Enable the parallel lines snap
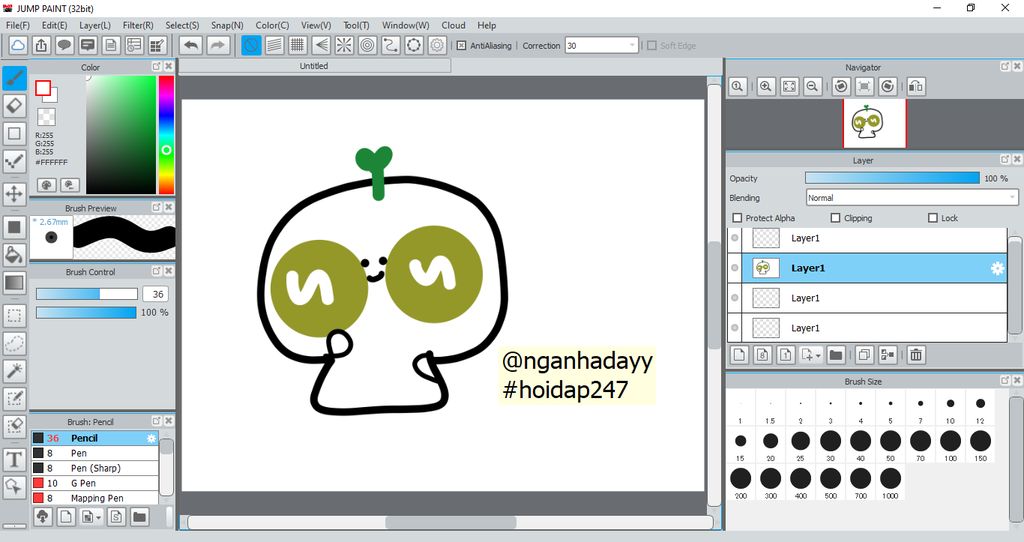Screen dimensions: 1024x542 [275, 46]
